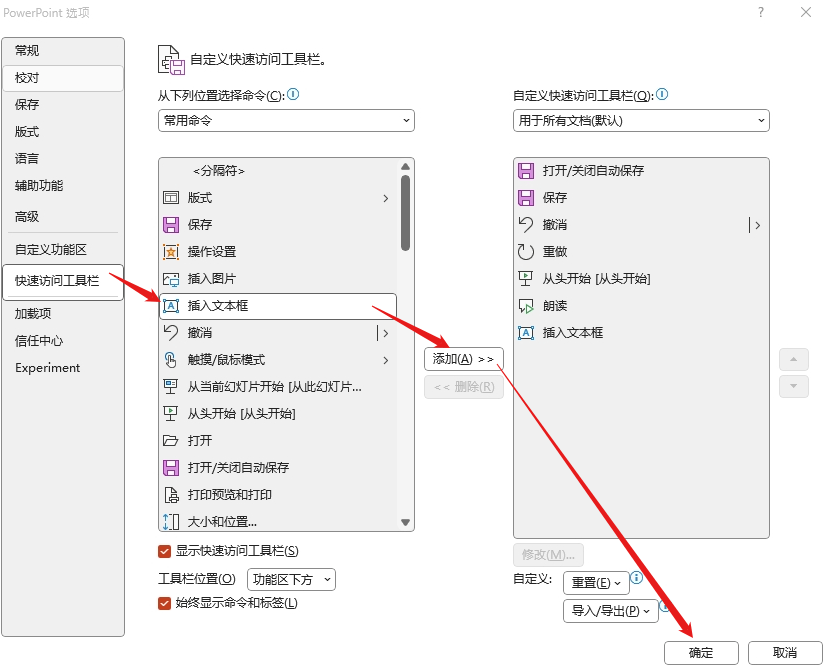Select the Experiment category

click(63, 368)
